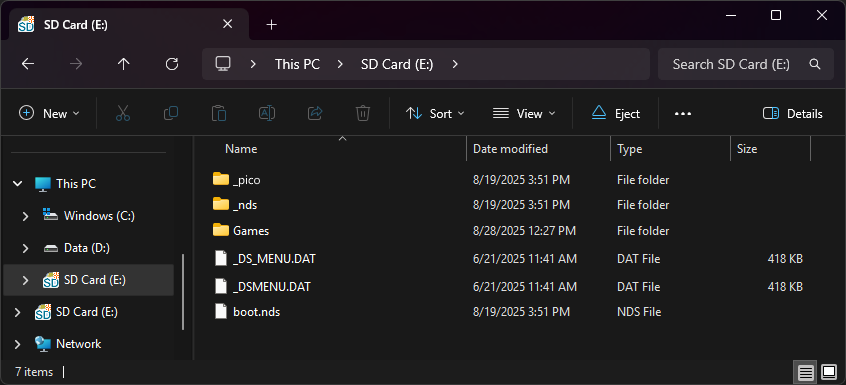Click the Paste clipboard icon

click(219, 113)
